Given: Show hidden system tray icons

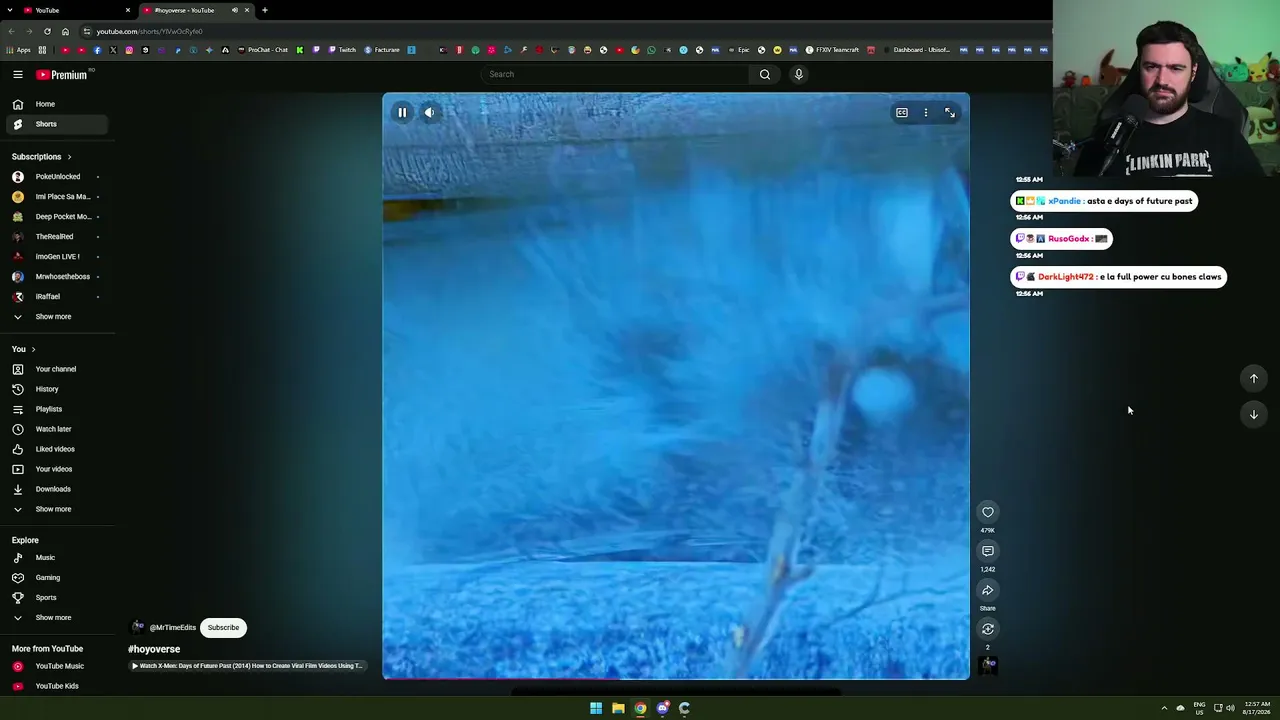Looking at the screenshot, I should click(1164, 708).
